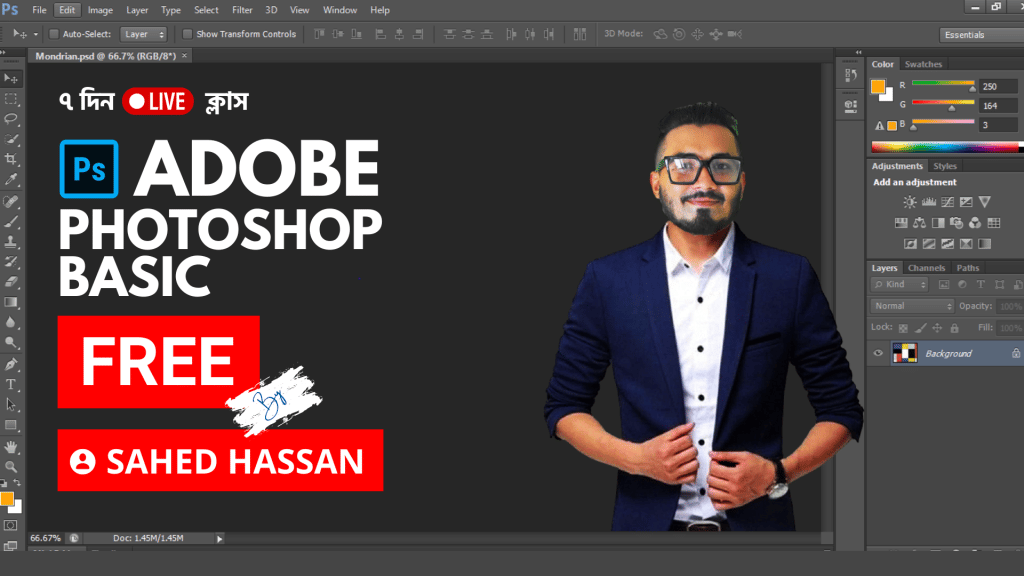
Task: Select the Path Selection tool
Action: tap(11, 405)
